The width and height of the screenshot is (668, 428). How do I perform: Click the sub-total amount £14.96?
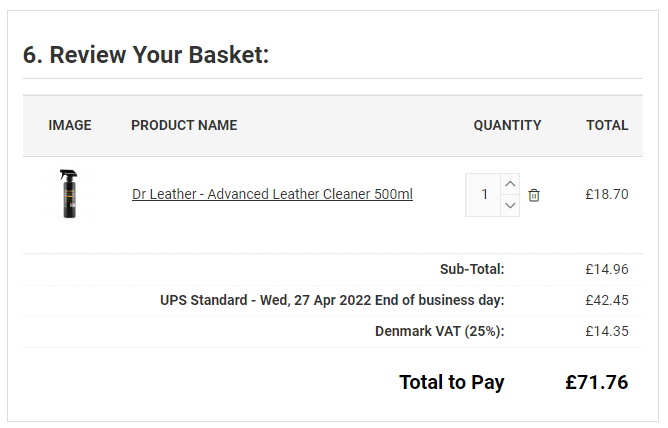click(x=607, y=269)
